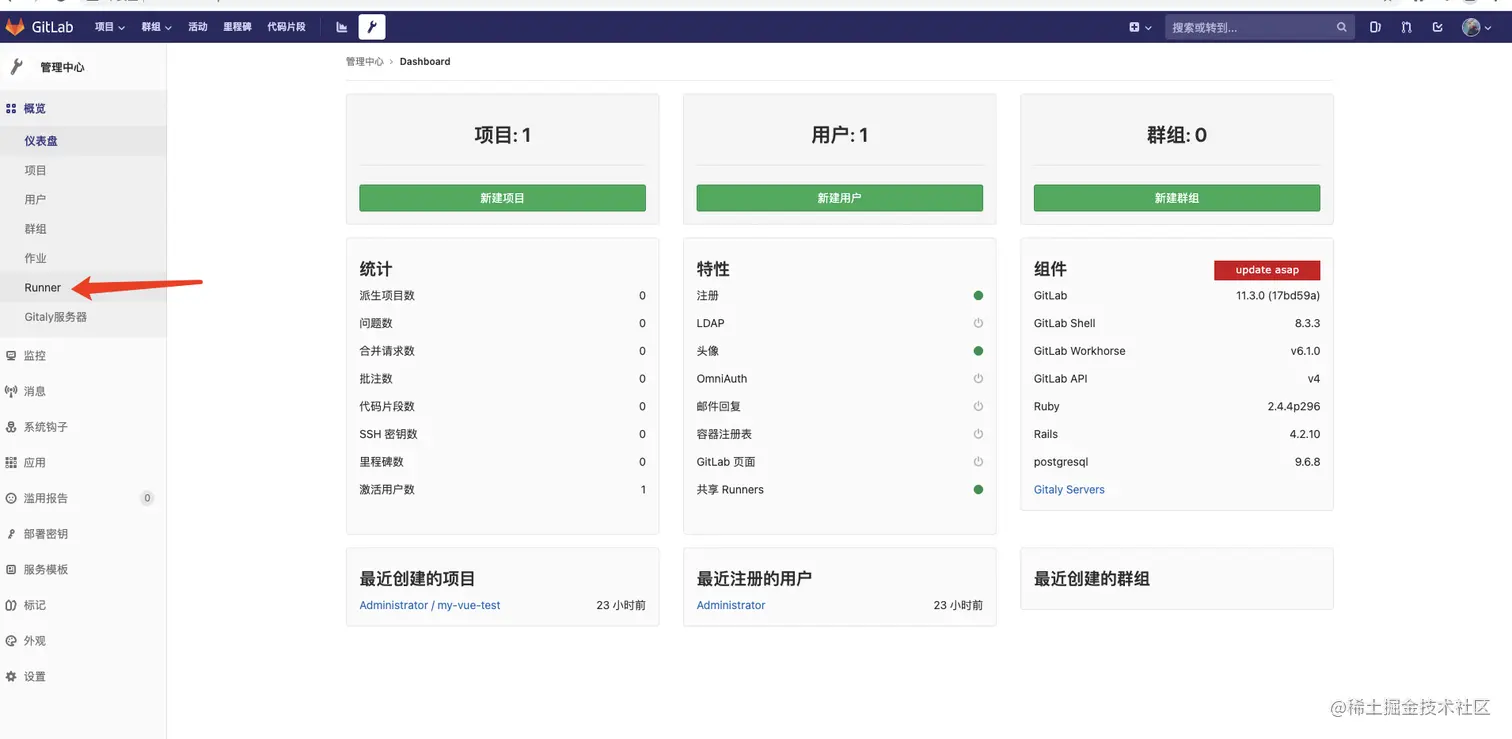The width and height of the screenshot is (1512, 739).
Task: Click the LDAP disabled power icon
Action: coord(978,323)
